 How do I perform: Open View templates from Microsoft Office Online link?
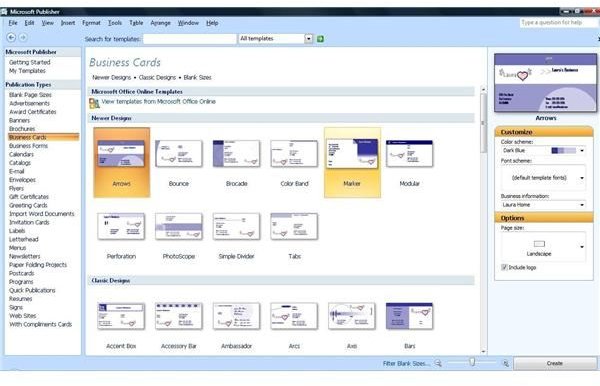point(158,101)
